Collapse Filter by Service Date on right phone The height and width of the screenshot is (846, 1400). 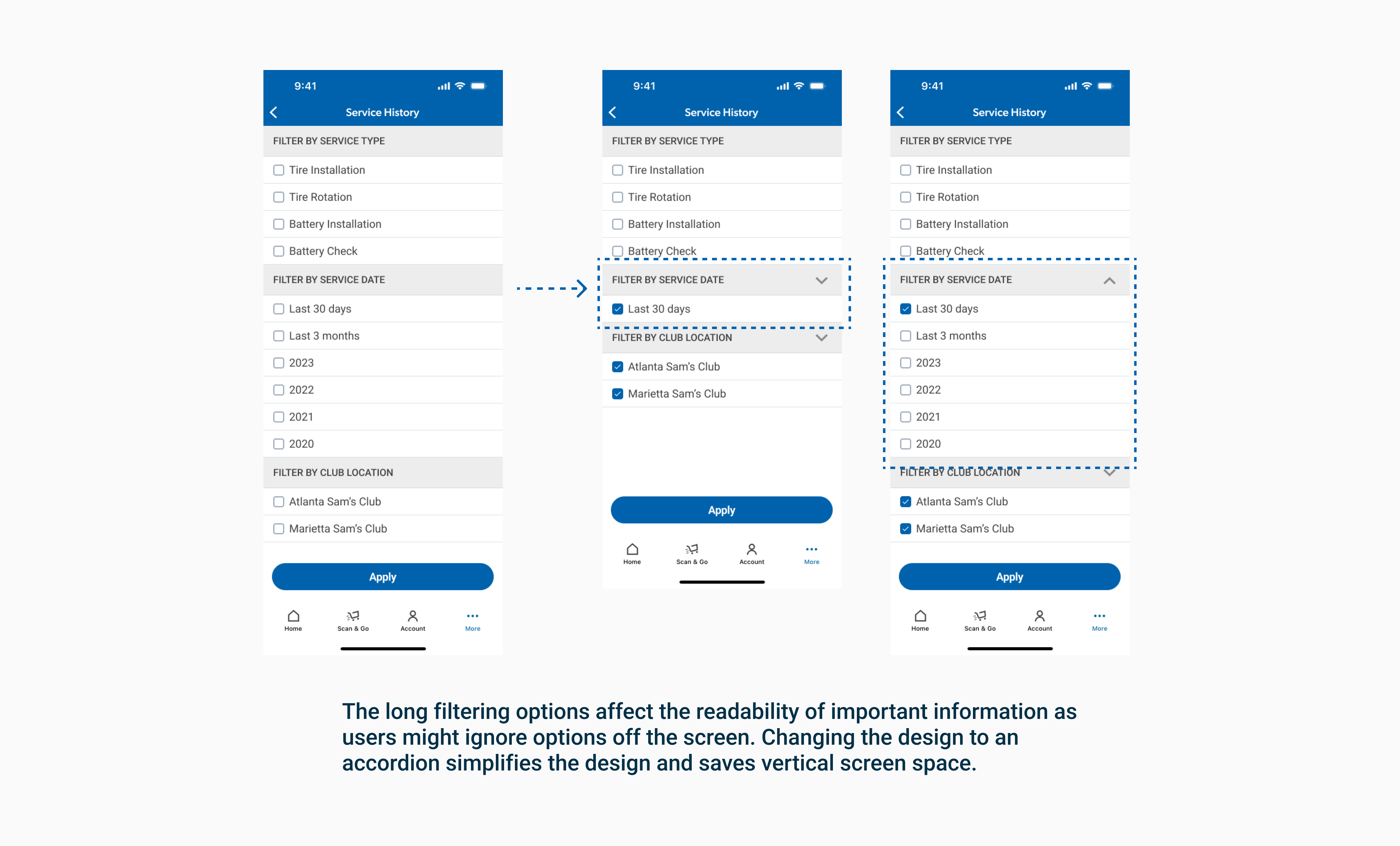[x=1110, y=280]
